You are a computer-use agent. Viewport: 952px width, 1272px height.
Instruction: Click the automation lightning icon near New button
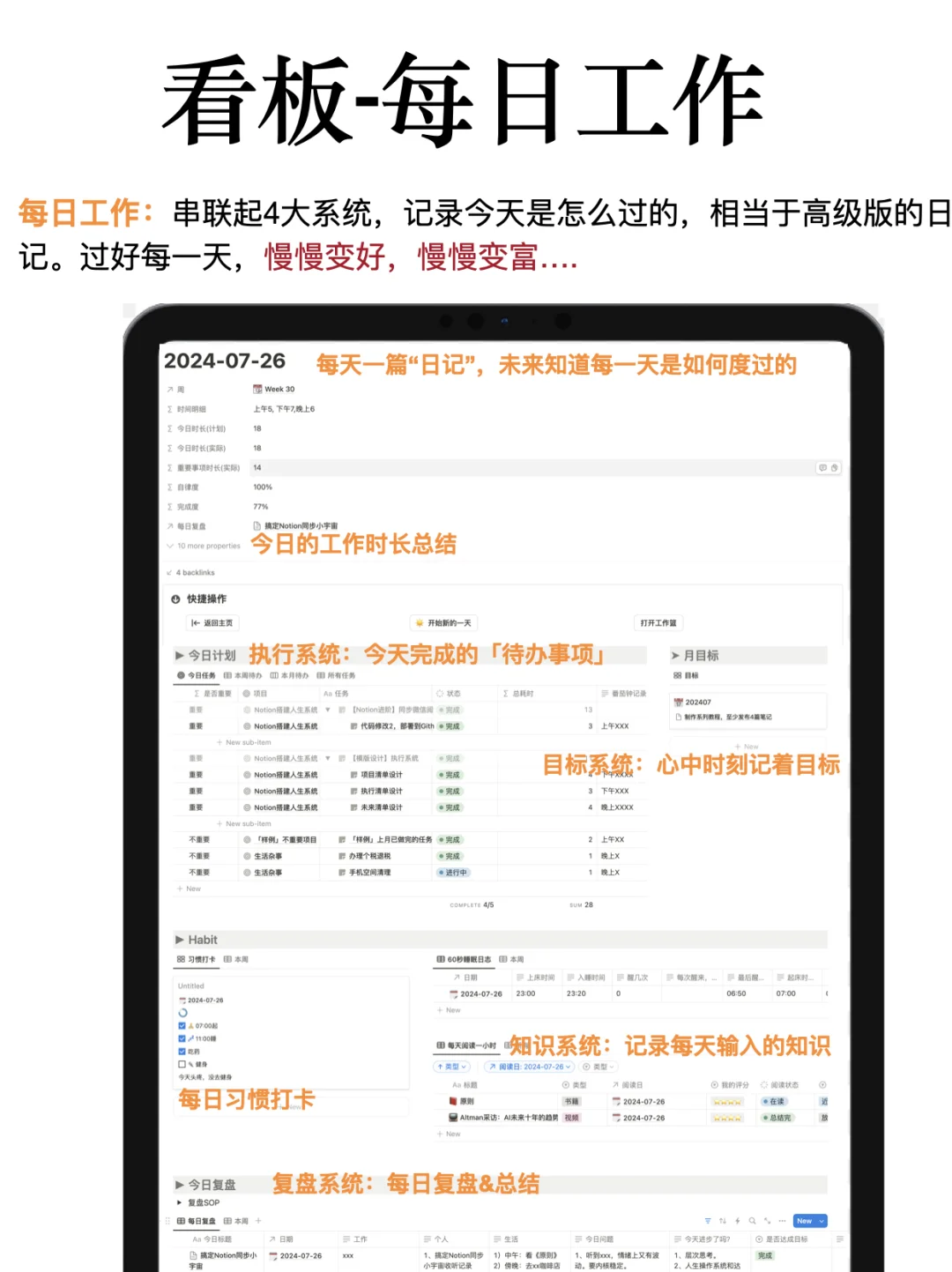(x=738, y=1220)
